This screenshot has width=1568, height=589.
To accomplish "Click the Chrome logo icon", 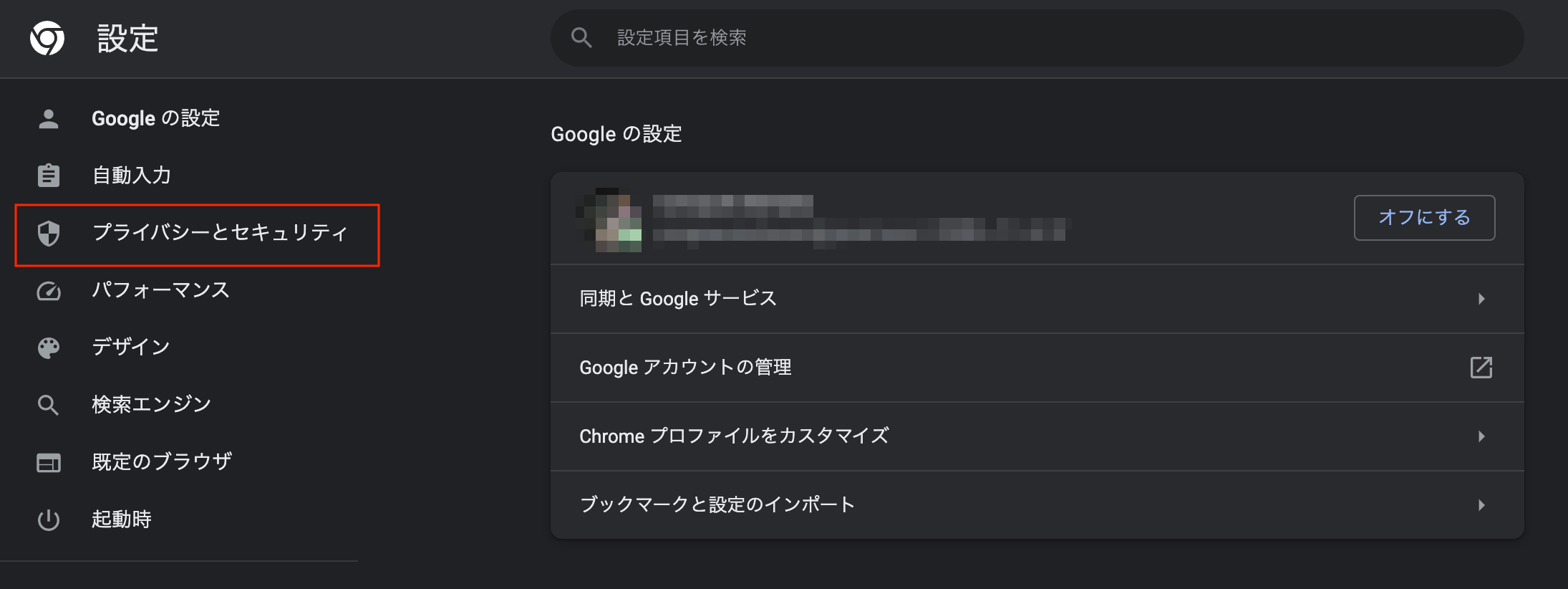I will click(47, 38).
